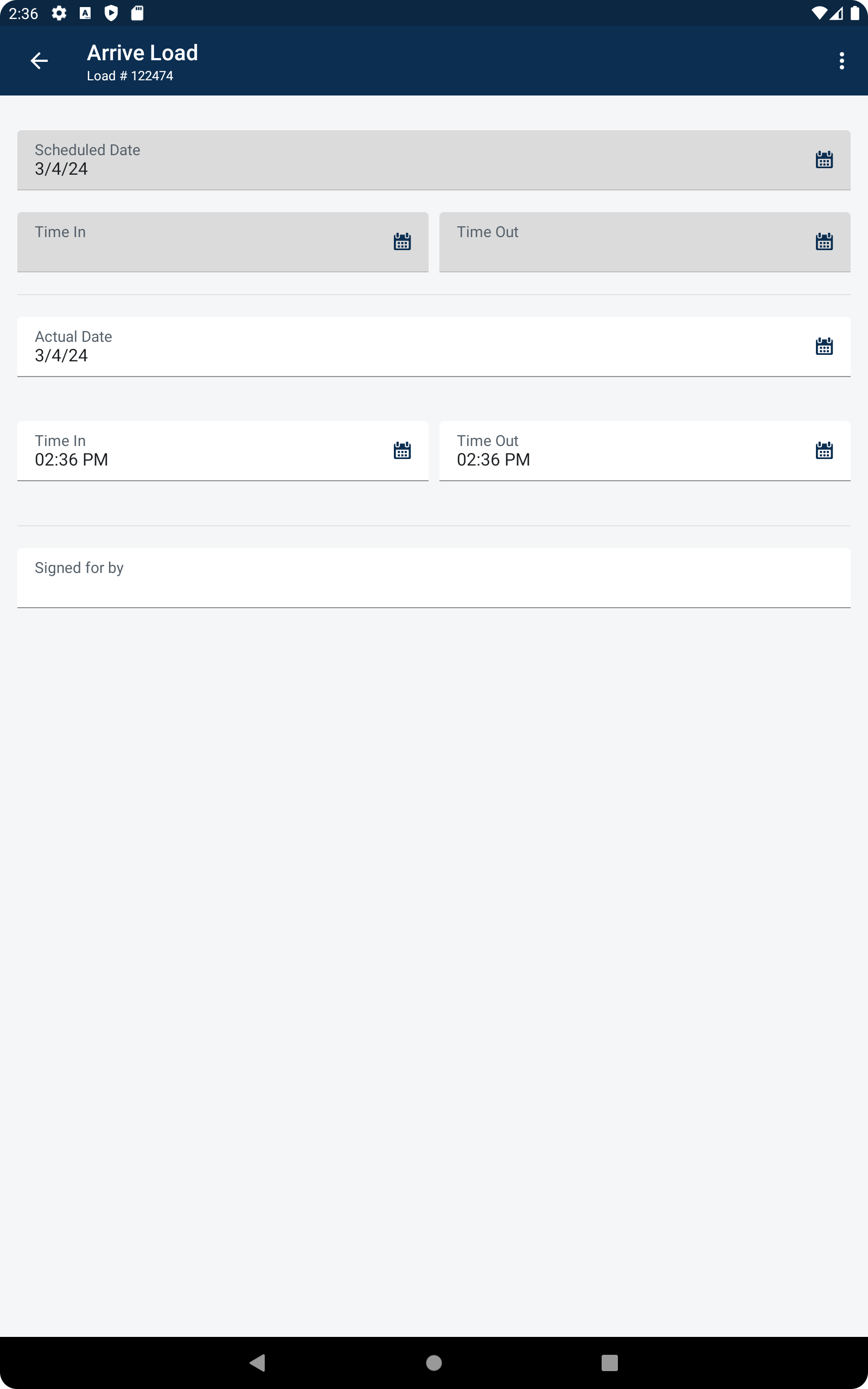Viewport: 868px width, 1389px height.
Task: Tap the empty scheduled Time Out field
Action: pyautogui.click(x=644, y=242)
